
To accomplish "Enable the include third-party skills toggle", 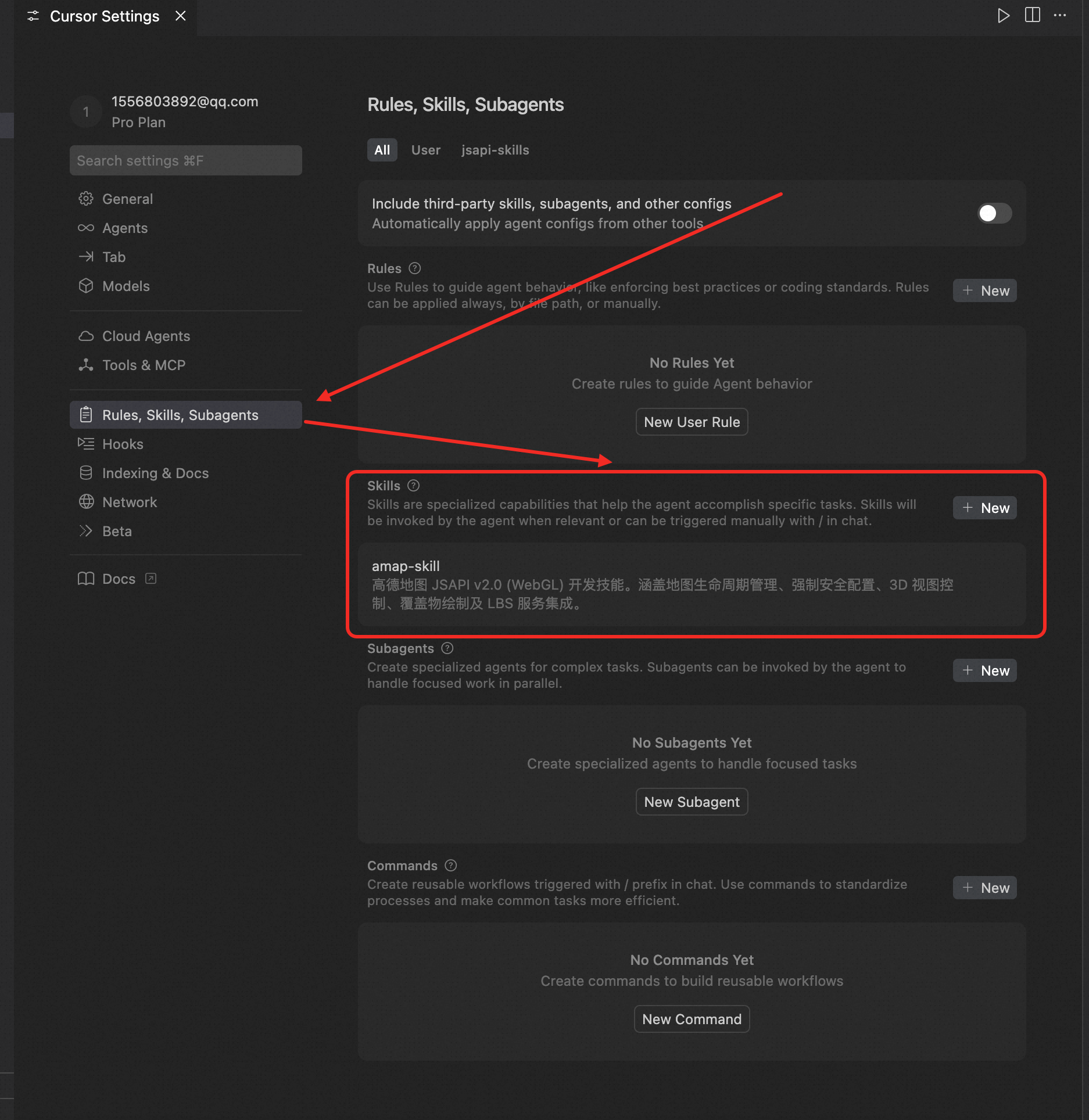I will [994, 213].
